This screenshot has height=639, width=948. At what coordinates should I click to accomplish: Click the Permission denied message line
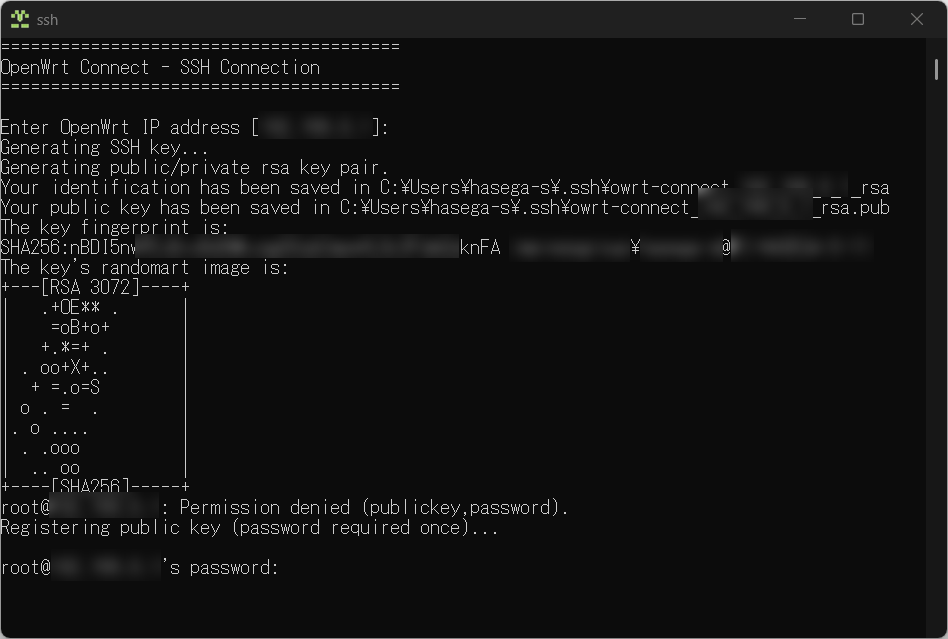[285, 507]
